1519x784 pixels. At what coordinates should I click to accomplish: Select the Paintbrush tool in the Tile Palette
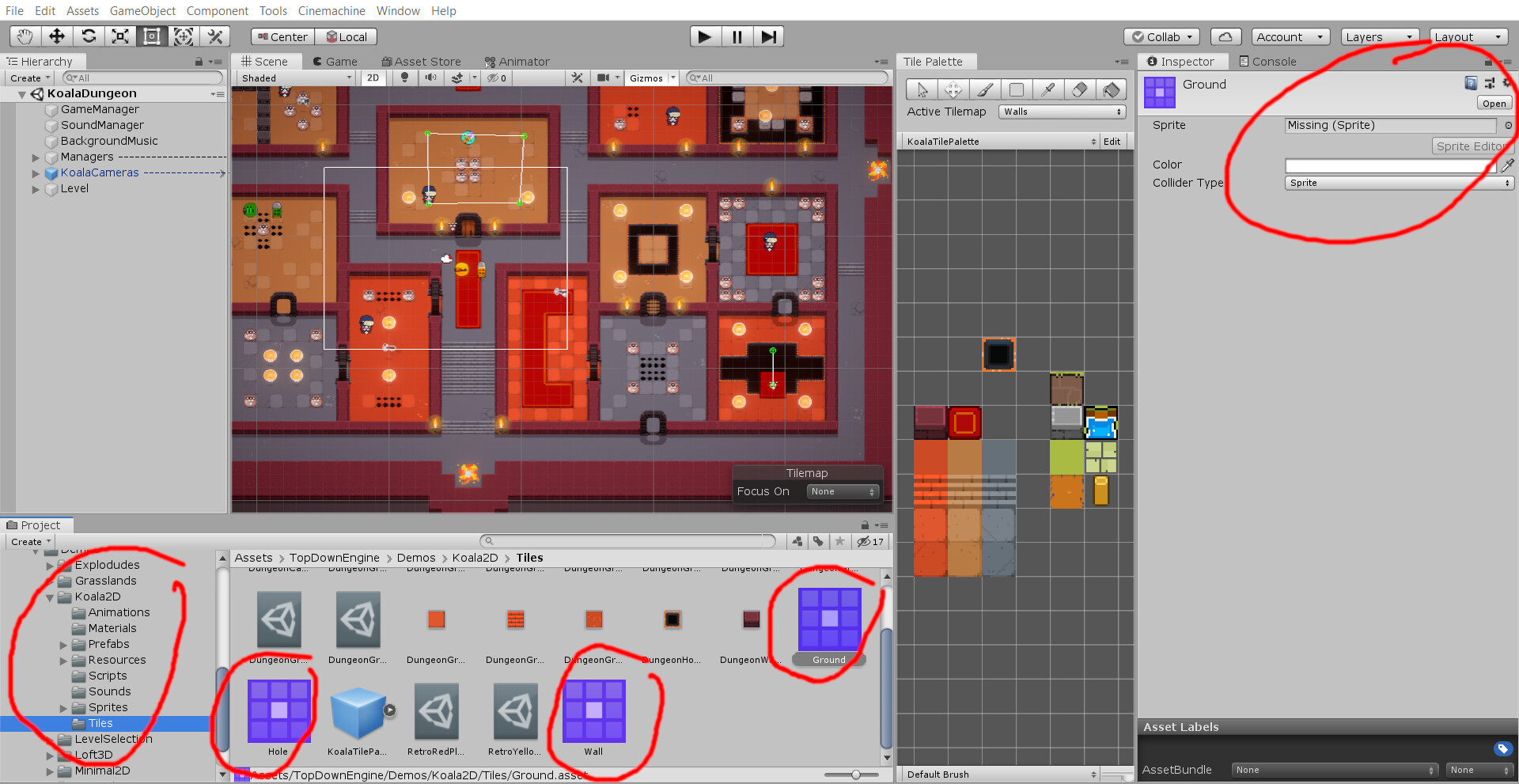pyautogui.click(x=985, y=89)
